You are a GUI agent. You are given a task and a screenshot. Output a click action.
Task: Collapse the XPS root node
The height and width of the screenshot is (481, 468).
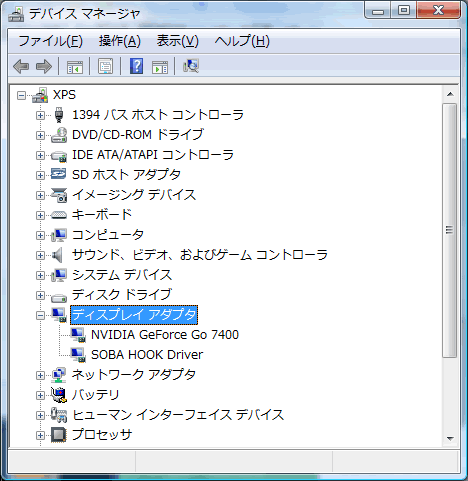click(21, 96)
